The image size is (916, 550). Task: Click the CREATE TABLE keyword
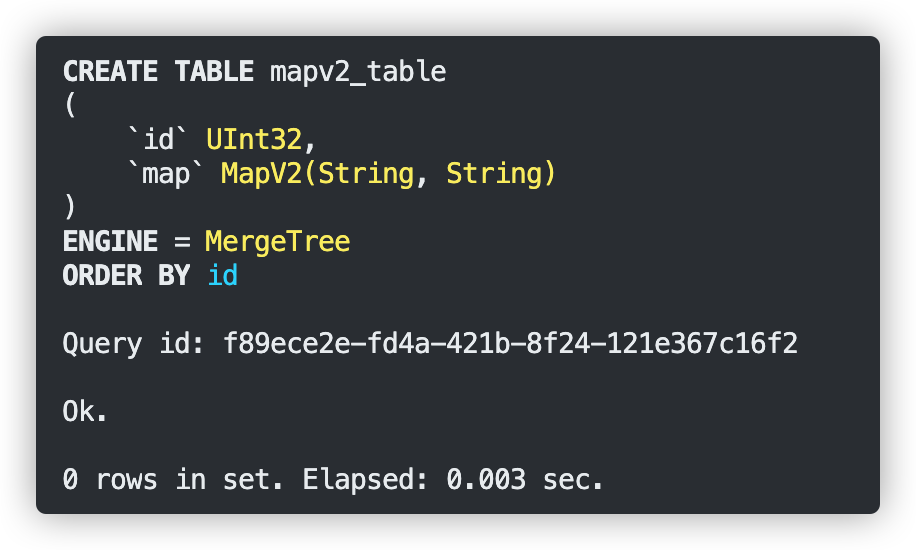158,72
